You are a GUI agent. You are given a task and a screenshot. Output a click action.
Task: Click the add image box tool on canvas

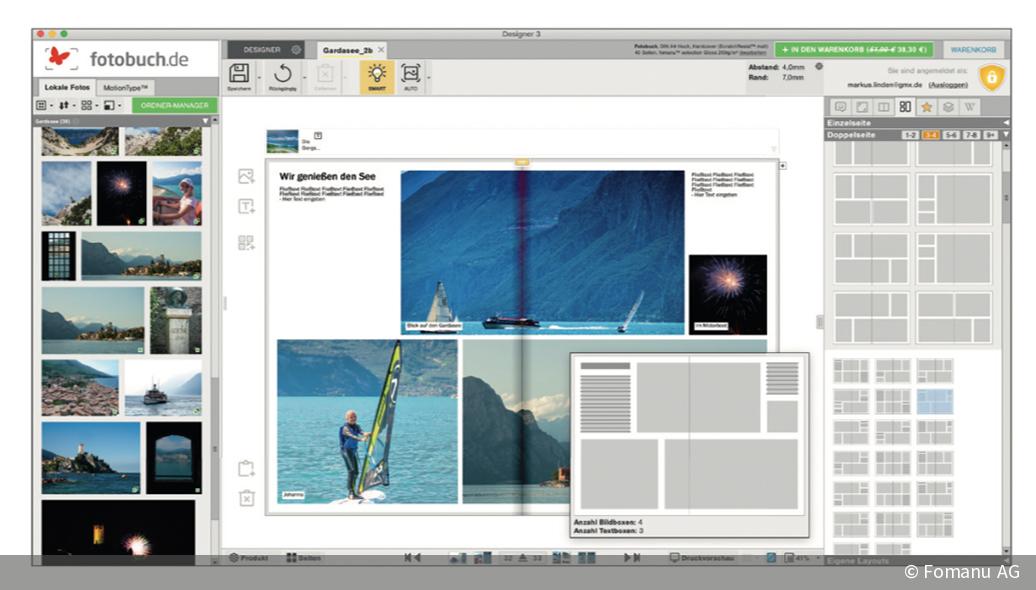tap(246, 176)
